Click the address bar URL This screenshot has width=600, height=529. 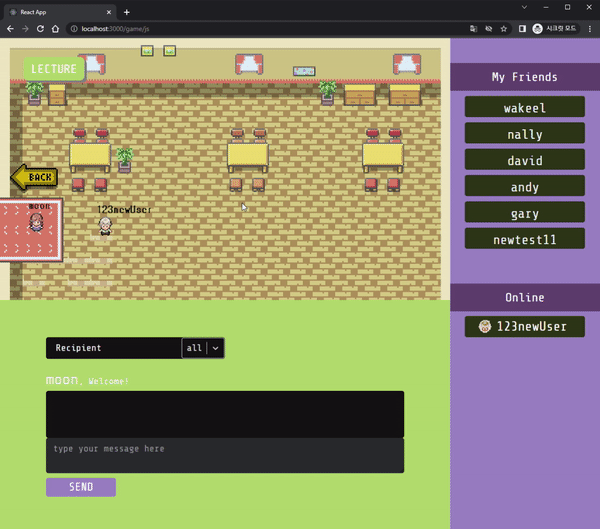point(115,29)
